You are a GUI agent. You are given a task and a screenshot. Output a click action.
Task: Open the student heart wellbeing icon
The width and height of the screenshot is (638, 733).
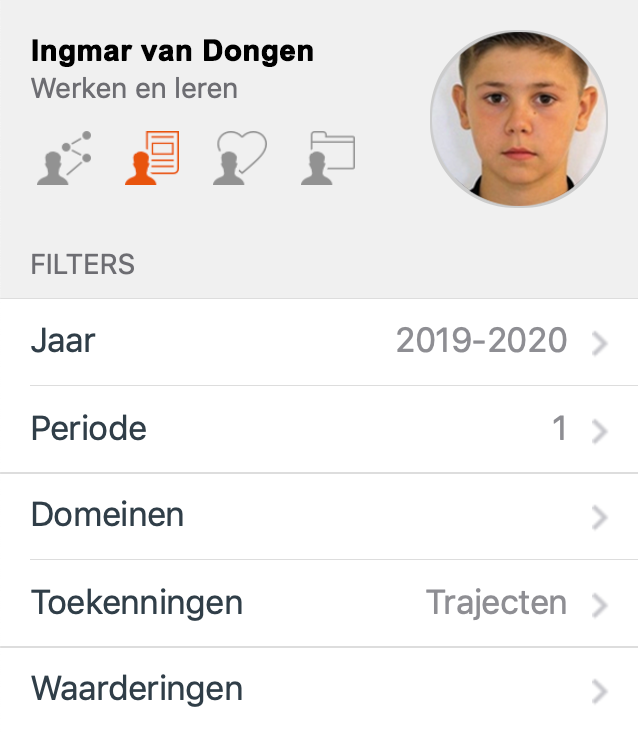(240, 158)
